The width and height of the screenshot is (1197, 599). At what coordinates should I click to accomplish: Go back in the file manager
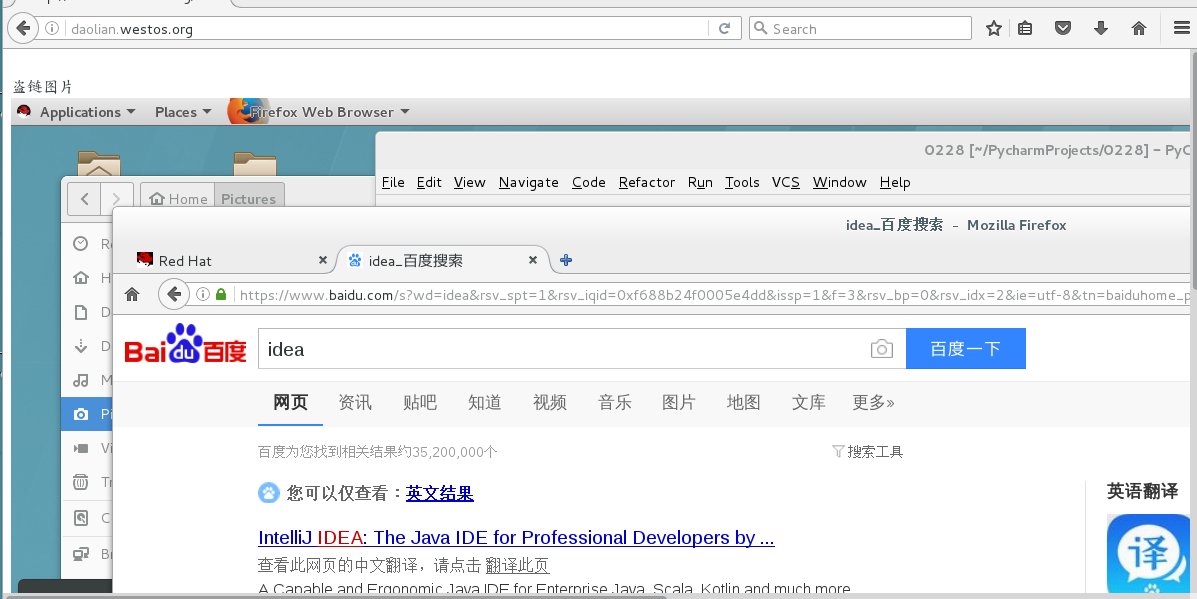click(x=84, y=199)
